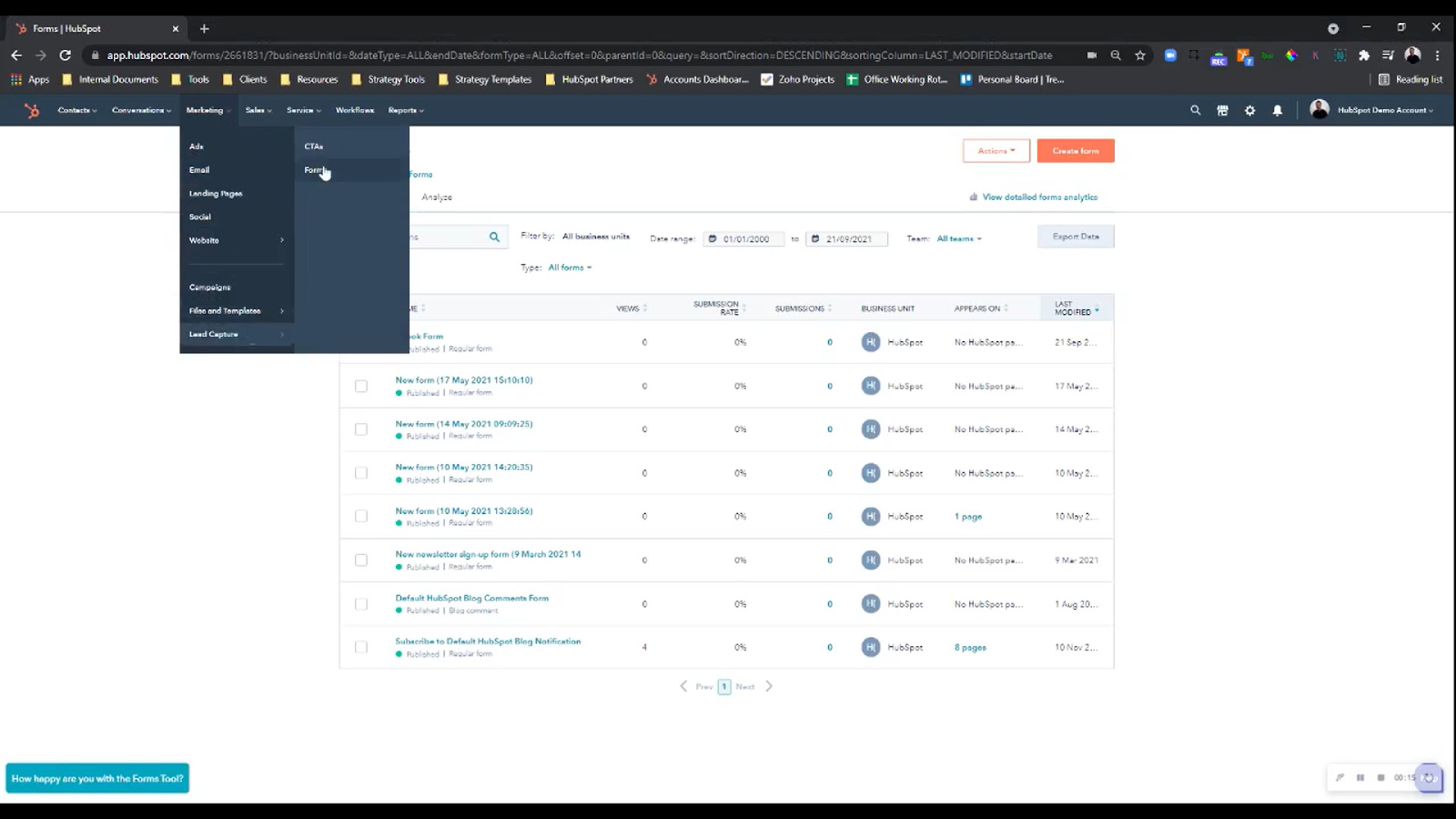Image resolution: width=1456 pixels, height=819 pixels.
Task: Pause the screen recording widget
Action: (1361, 777)
